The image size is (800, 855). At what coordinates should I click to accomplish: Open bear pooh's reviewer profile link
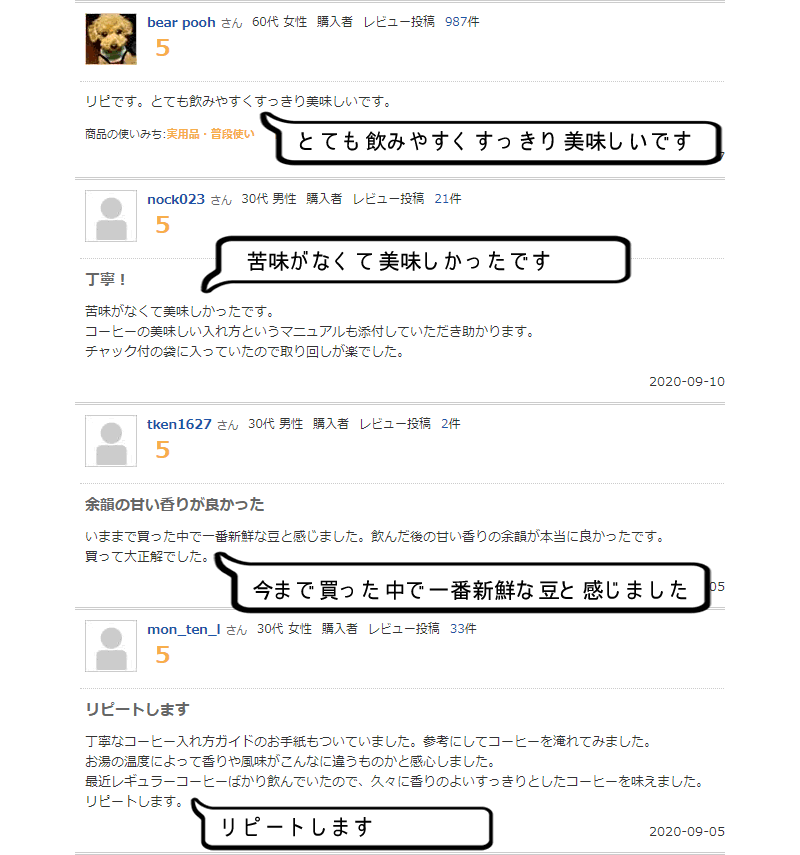[x=181, y=22]
